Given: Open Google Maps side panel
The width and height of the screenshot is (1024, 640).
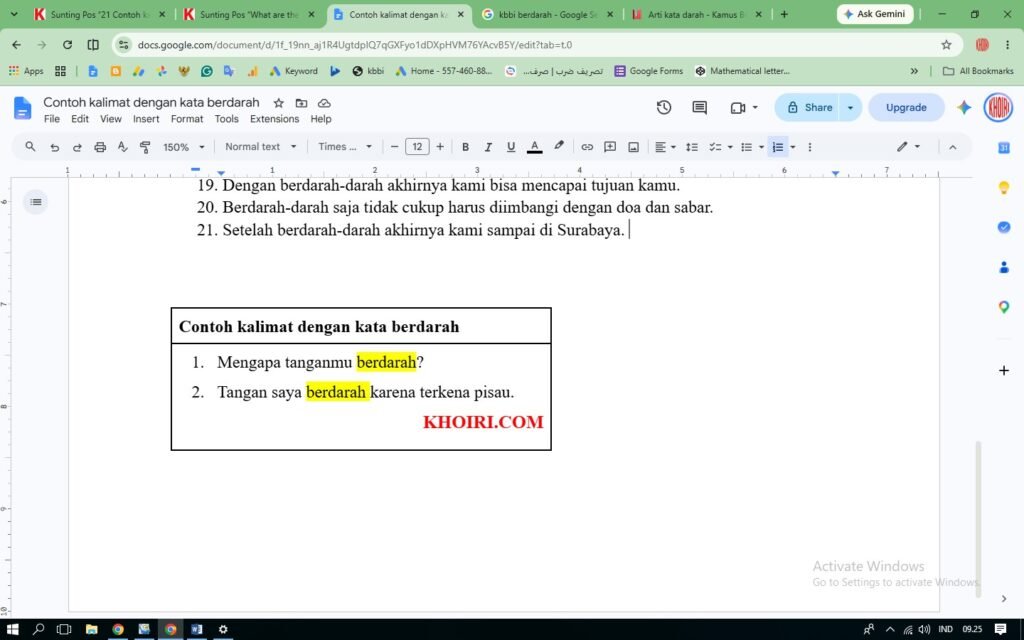Looking at the screenshot, I should click(x=1004, y=307).
